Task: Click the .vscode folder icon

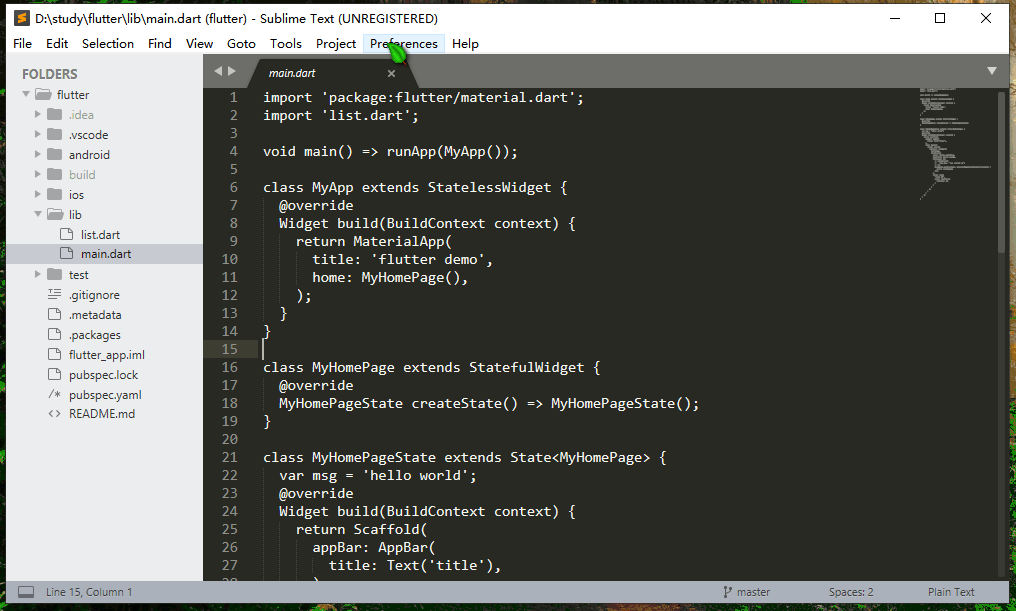Action: 55,135
